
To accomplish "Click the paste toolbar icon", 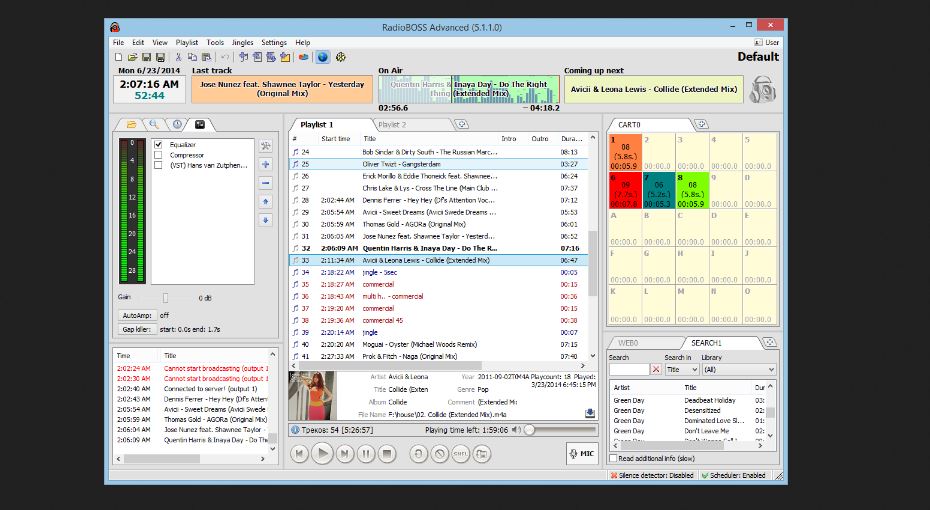I will point(206,58).
